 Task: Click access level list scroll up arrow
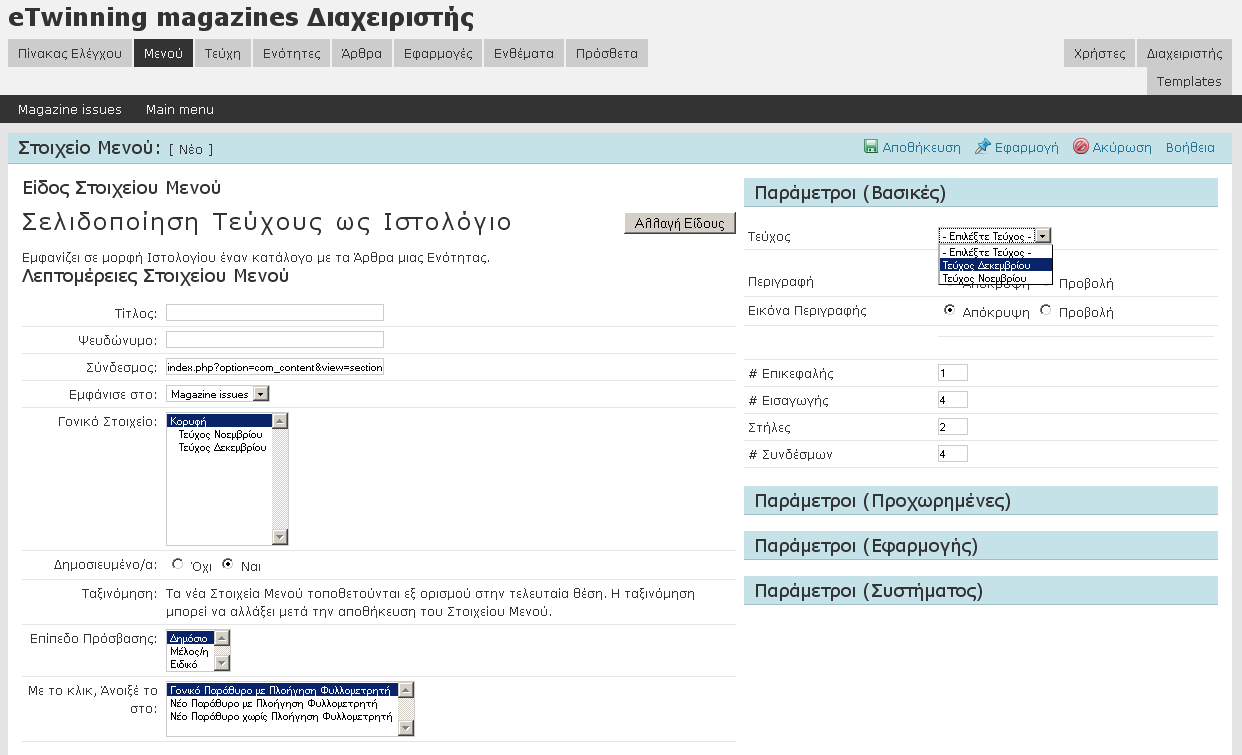[x=223, y=637]
